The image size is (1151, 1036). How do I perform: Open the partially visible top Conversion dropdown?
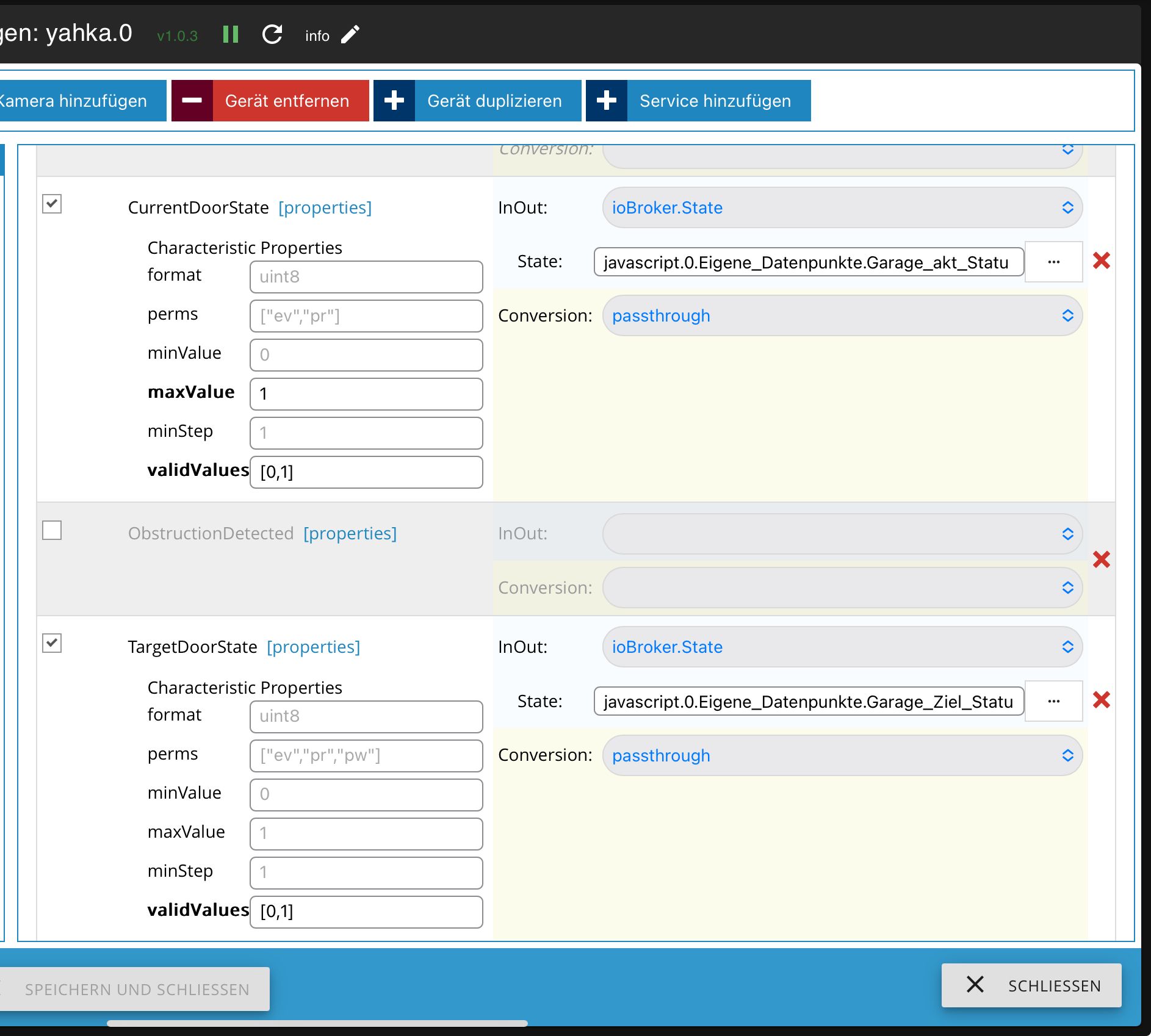(x=842, y=156)
